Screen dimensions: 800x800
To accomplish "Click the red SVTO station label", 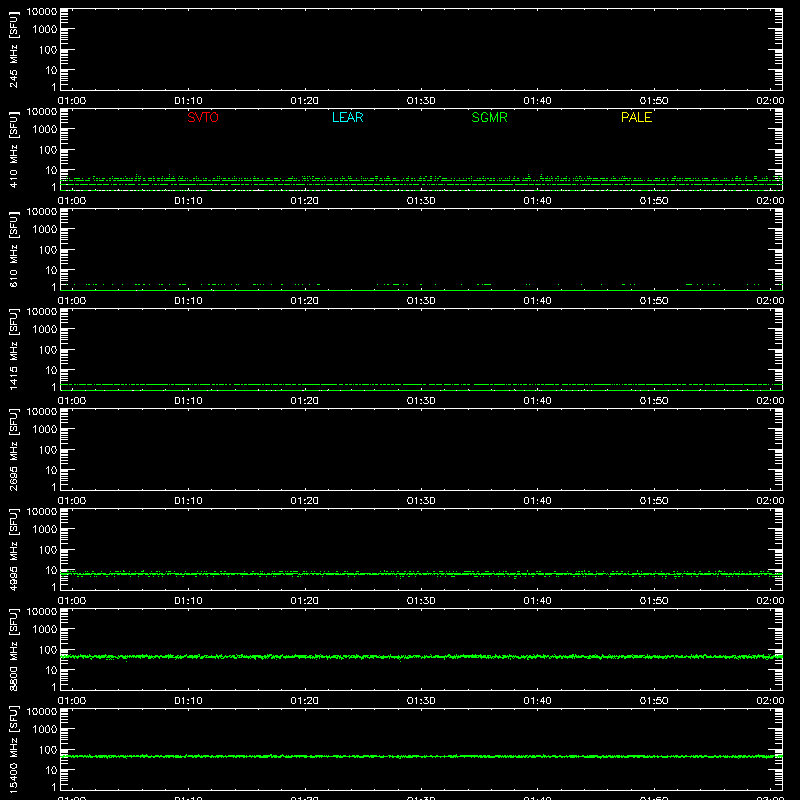I will coord(203,117).
